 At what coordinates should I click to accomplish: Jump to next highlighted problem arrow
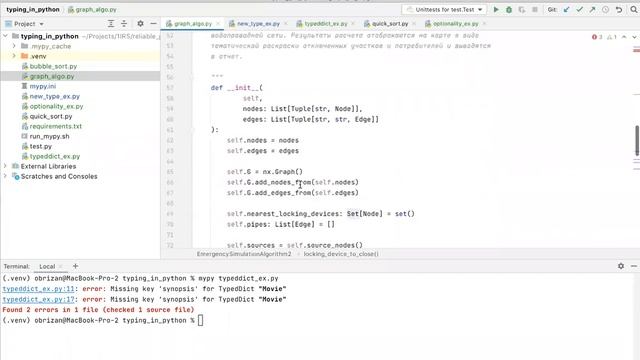[x=634, y=37]
